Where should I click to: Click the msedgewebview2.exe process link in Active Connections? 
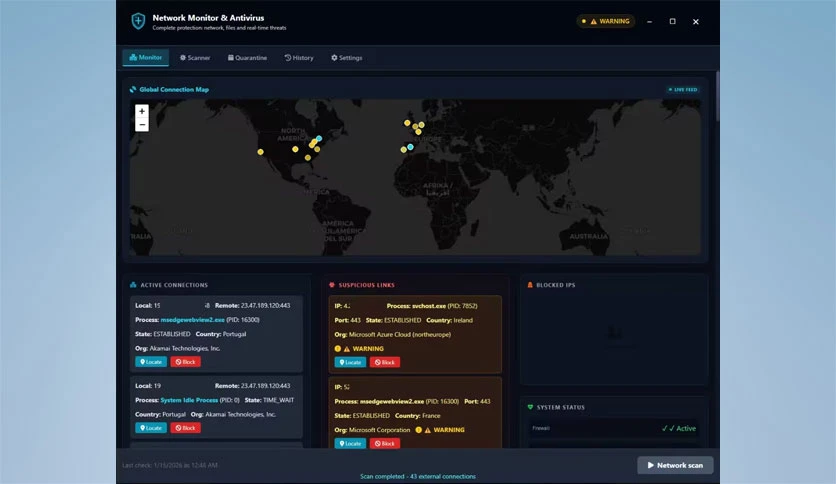192,320
